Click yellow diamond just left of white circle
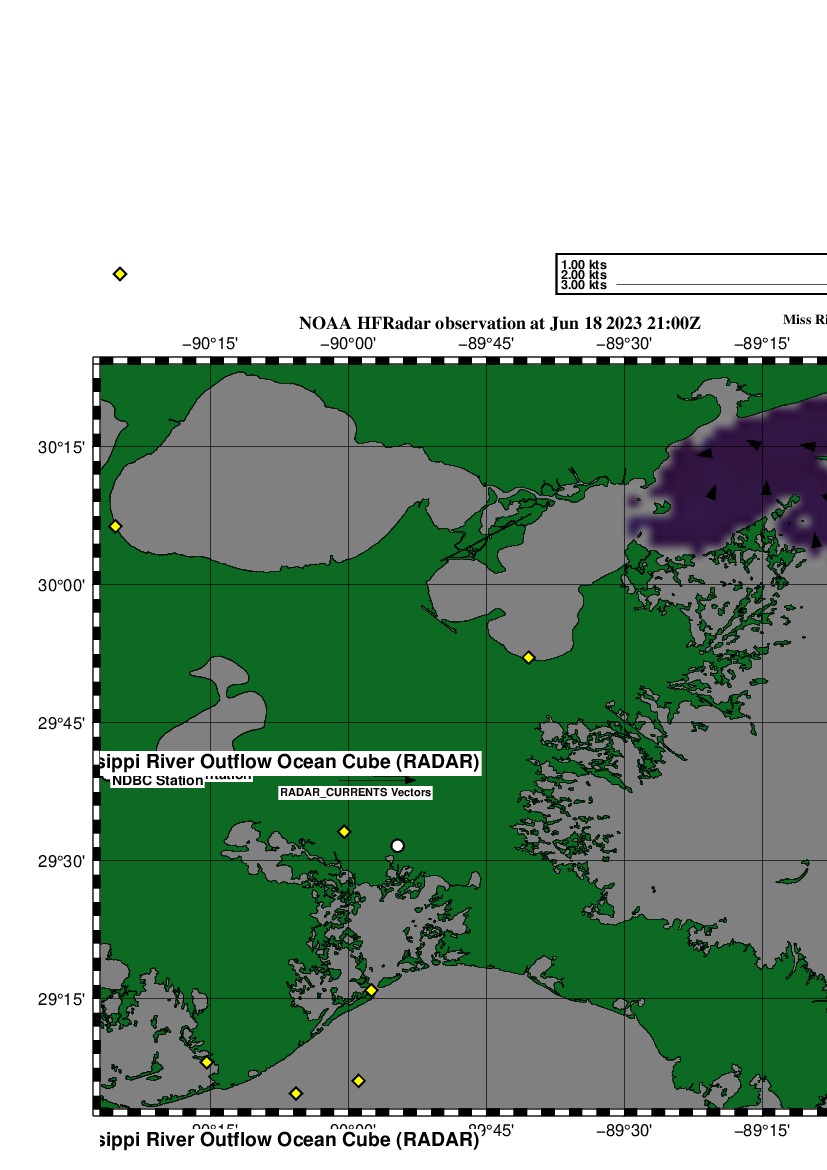Screen dimensions: 827x1170 click(344, 832)
